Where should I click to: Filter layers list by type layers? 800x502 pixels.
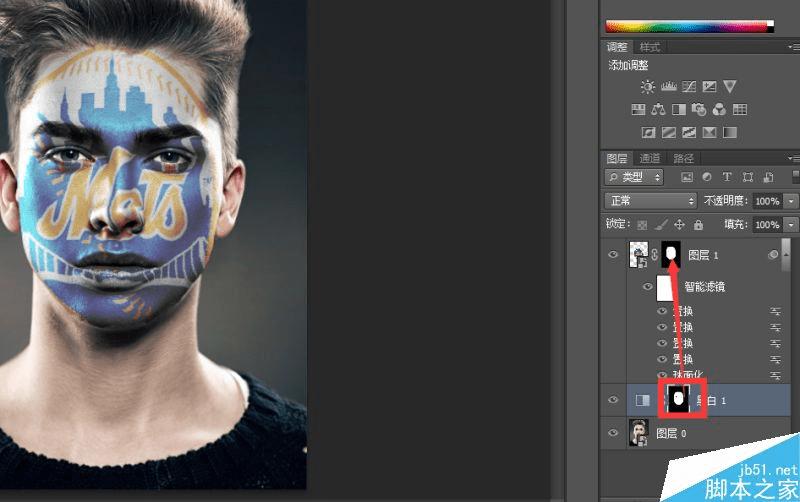pyautogui.click(x=727, y=177)
